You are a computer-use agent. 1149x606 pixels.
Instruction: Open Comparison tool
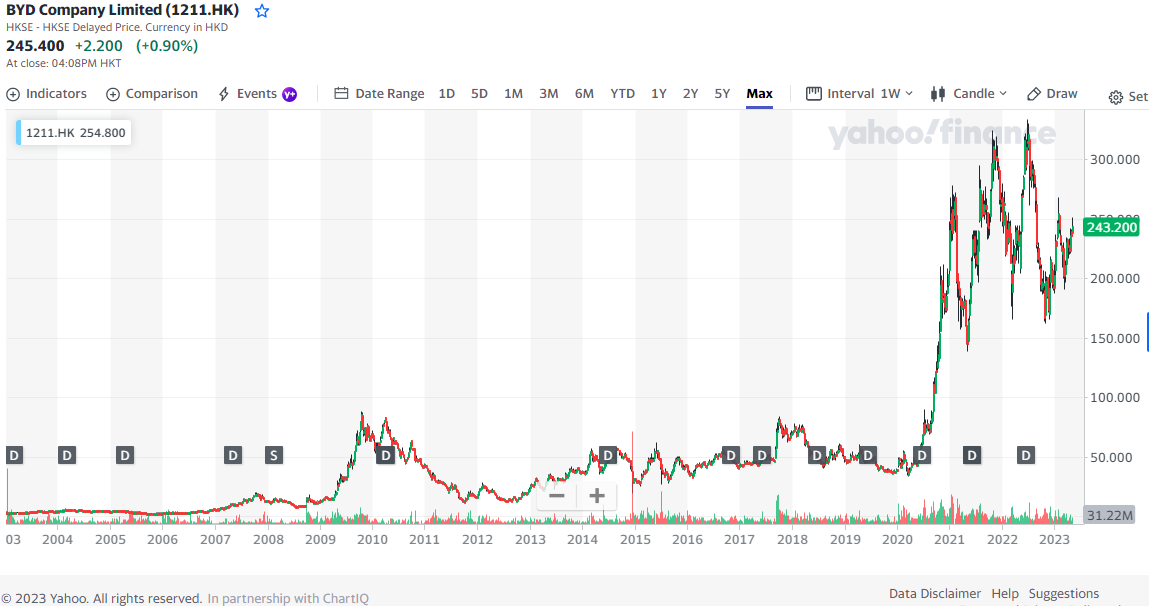[152, 94]
